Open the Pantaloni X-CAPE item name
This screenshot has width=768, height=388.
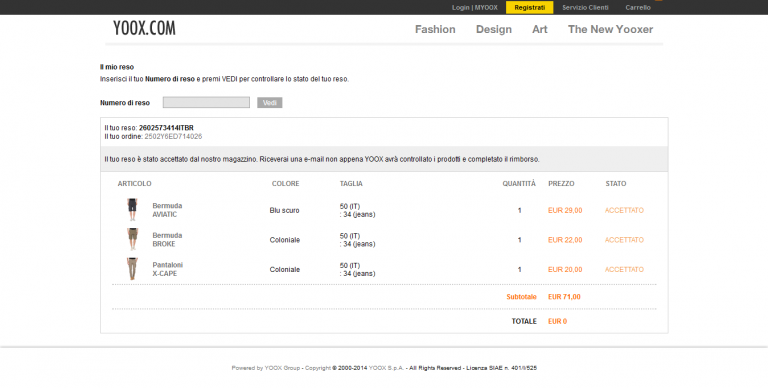168,269
